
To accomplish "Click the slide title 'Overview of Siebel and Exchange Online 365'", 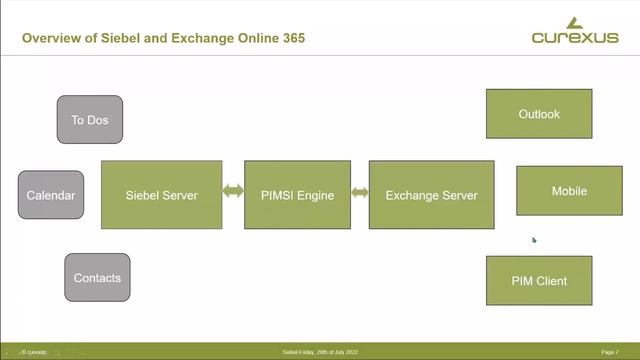I will [163, 38].
